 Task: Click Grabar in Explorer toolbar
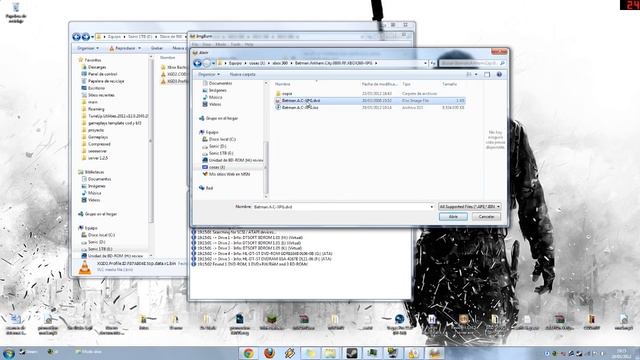(157, 48)
